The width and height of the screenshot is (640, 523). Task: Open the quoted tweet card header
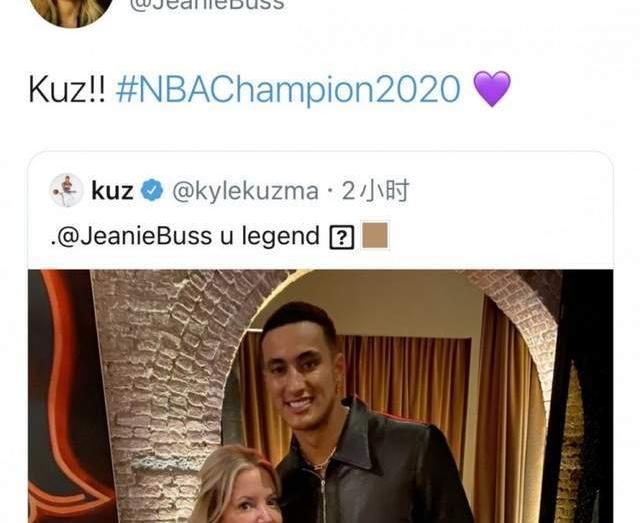point(320,210)
